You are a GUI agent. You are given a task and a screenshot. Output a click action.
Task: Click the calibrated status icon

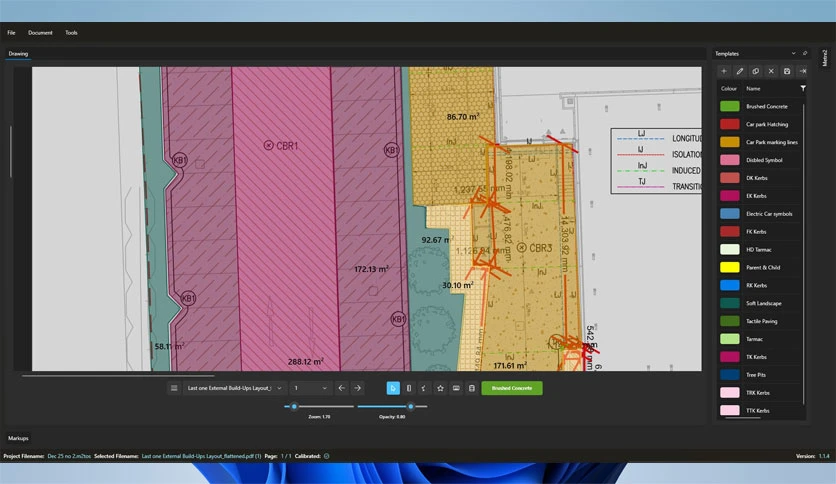pos(326,456)
